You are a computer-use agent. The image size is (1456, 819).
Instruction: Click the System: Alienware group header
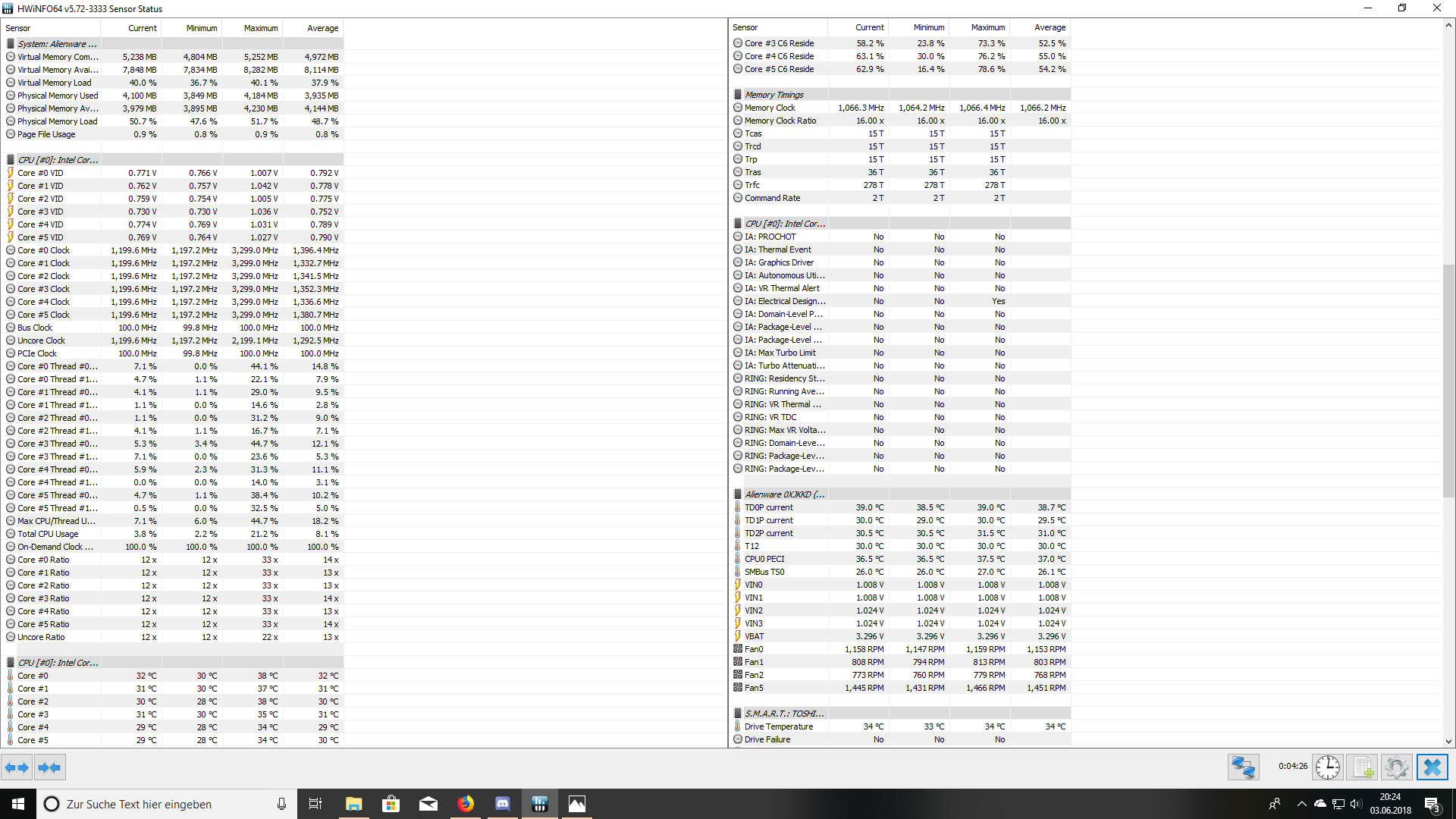click(x=57, y=44)
